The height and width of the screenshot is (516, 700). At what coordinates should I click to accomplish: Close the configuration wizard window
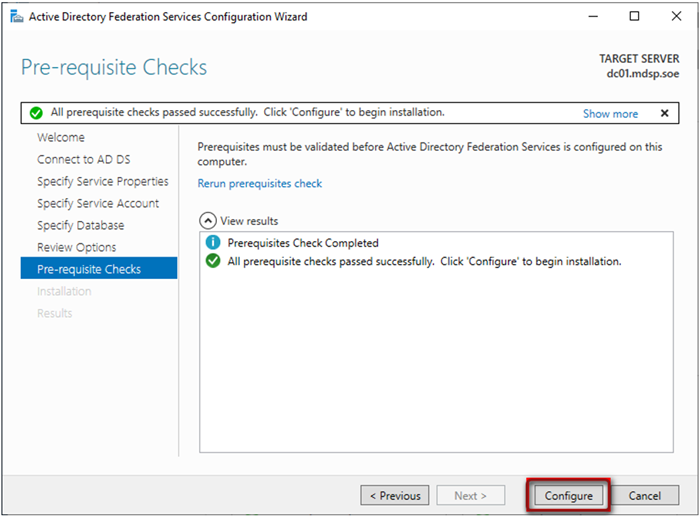click(676, 17)
